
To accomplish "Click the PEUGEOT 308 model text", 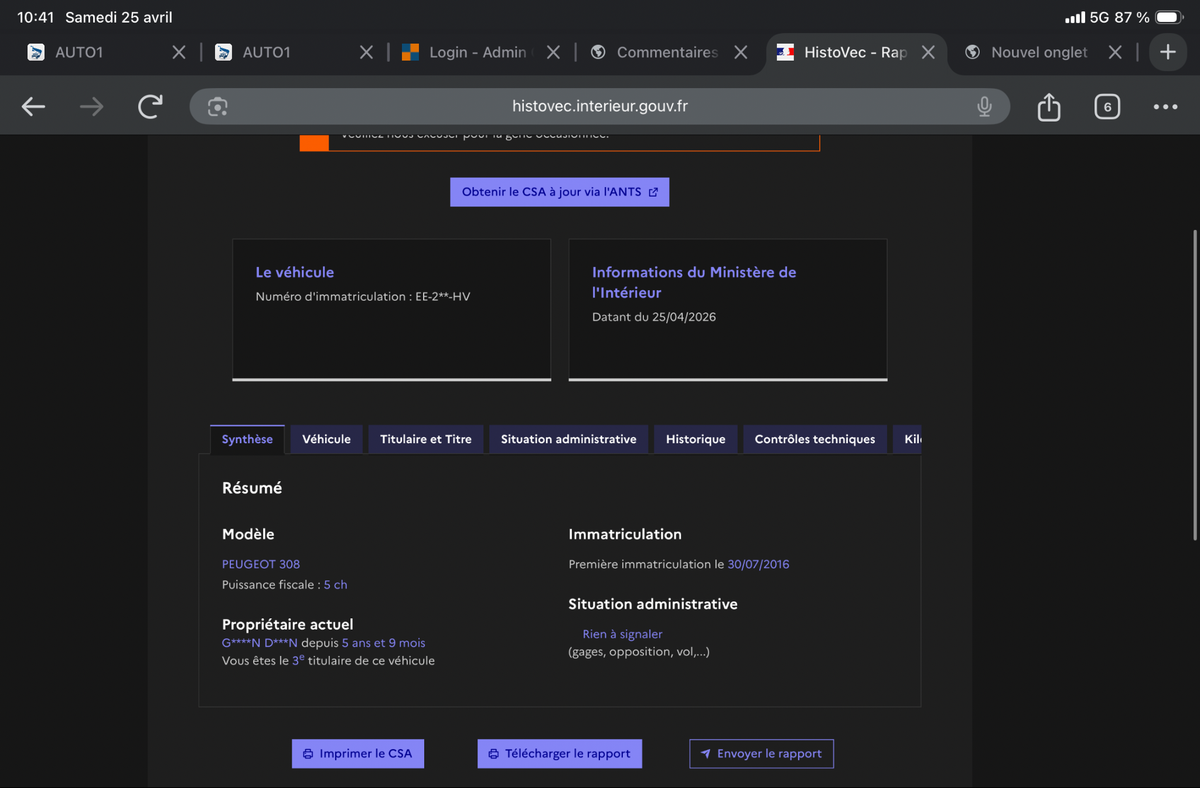I will 261,564.
